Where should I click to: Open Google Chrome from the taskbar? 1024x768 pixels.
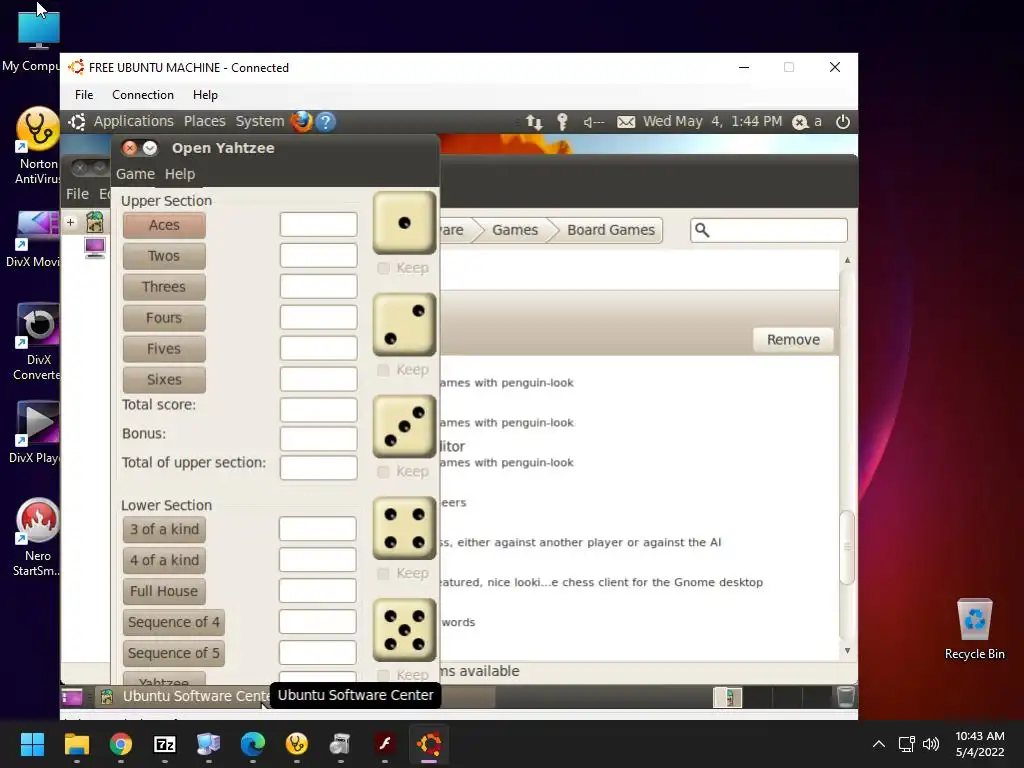click(121, 744)
